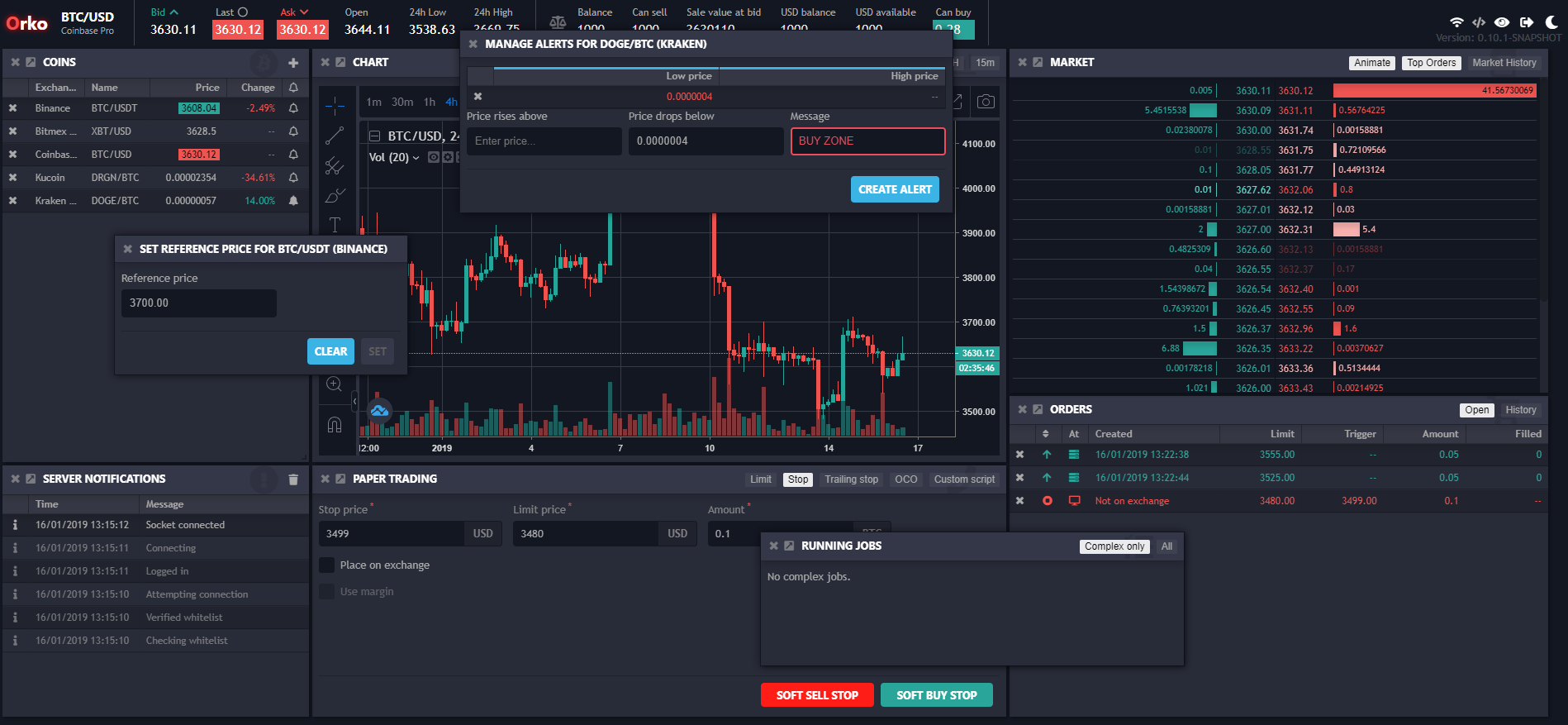Click the alert Message field BUY ZONE

click(x=868, y=141)
